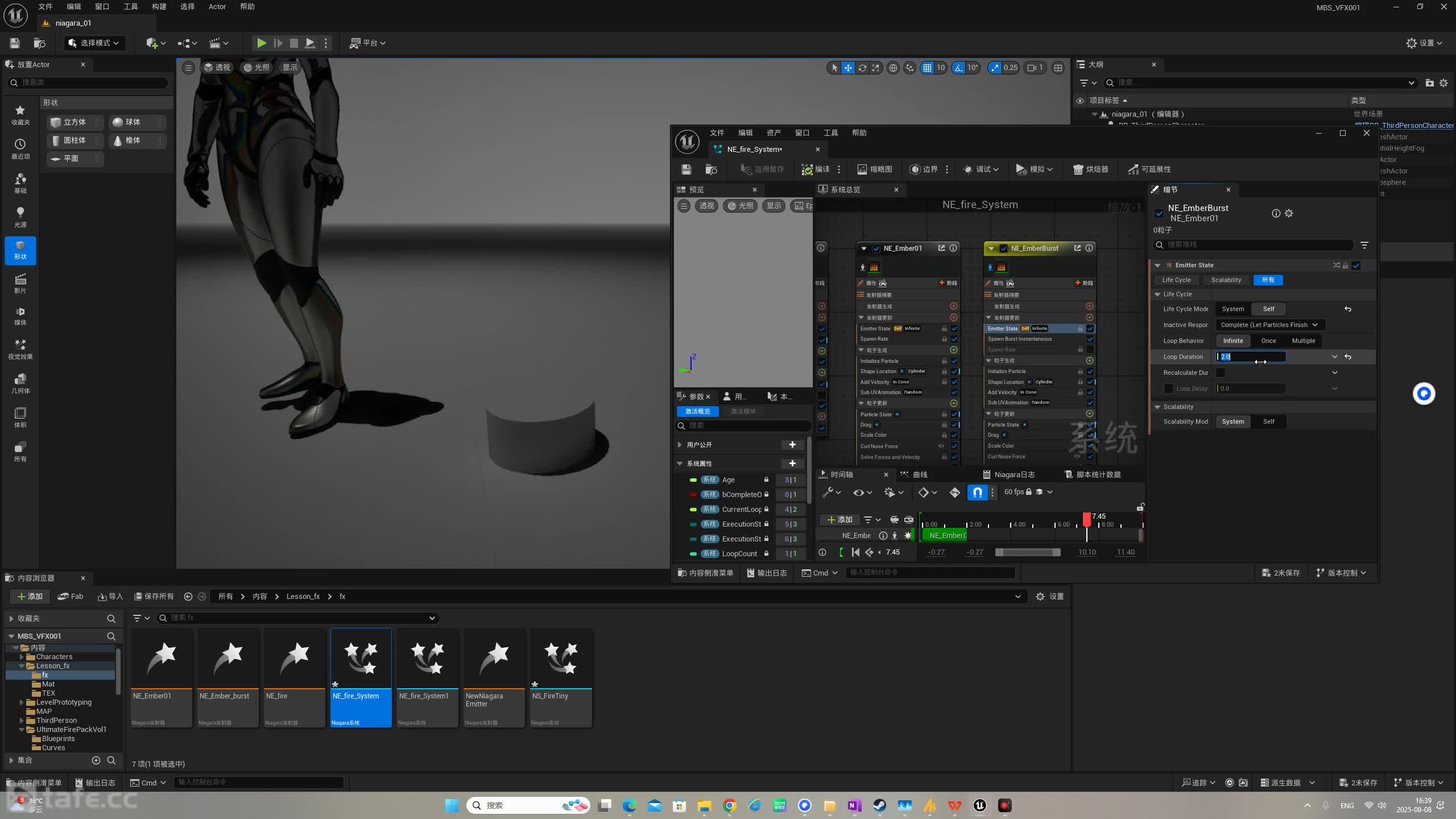The width and height of the screenshot is (1456, 819).
Task: Select the 几何体 geometry category icon
Action: pos(20,383)
